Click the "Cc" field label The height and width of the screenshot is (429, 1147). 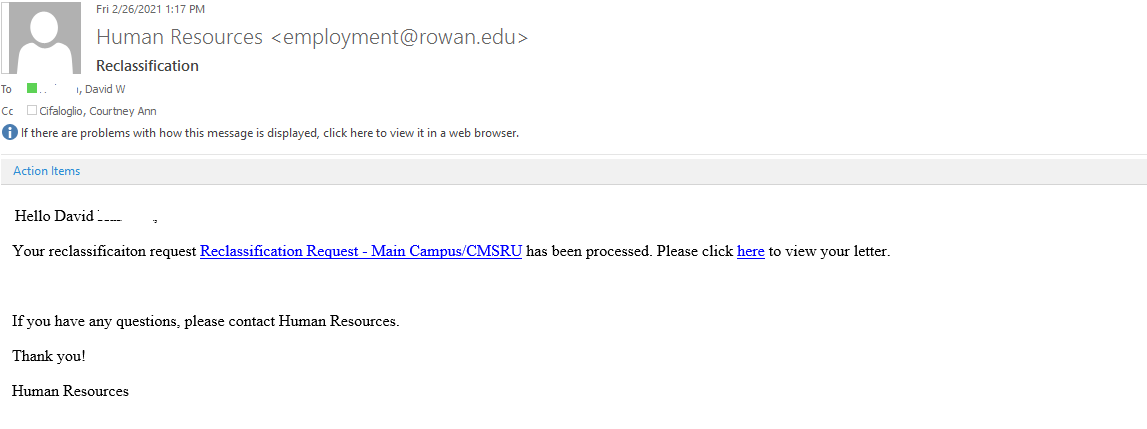point(7,111)
